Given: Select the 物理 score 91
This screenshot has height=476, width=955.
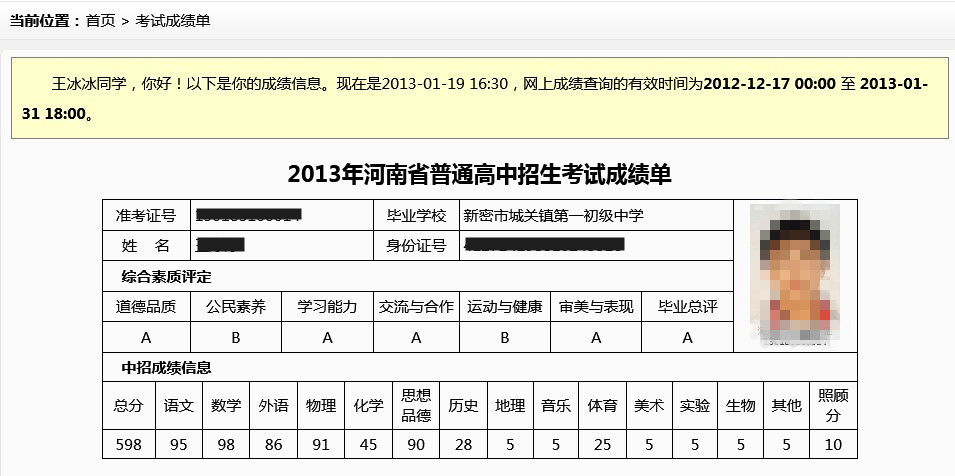Looking at the screenshot, I should pyautogui.click(x=321, y=444).
